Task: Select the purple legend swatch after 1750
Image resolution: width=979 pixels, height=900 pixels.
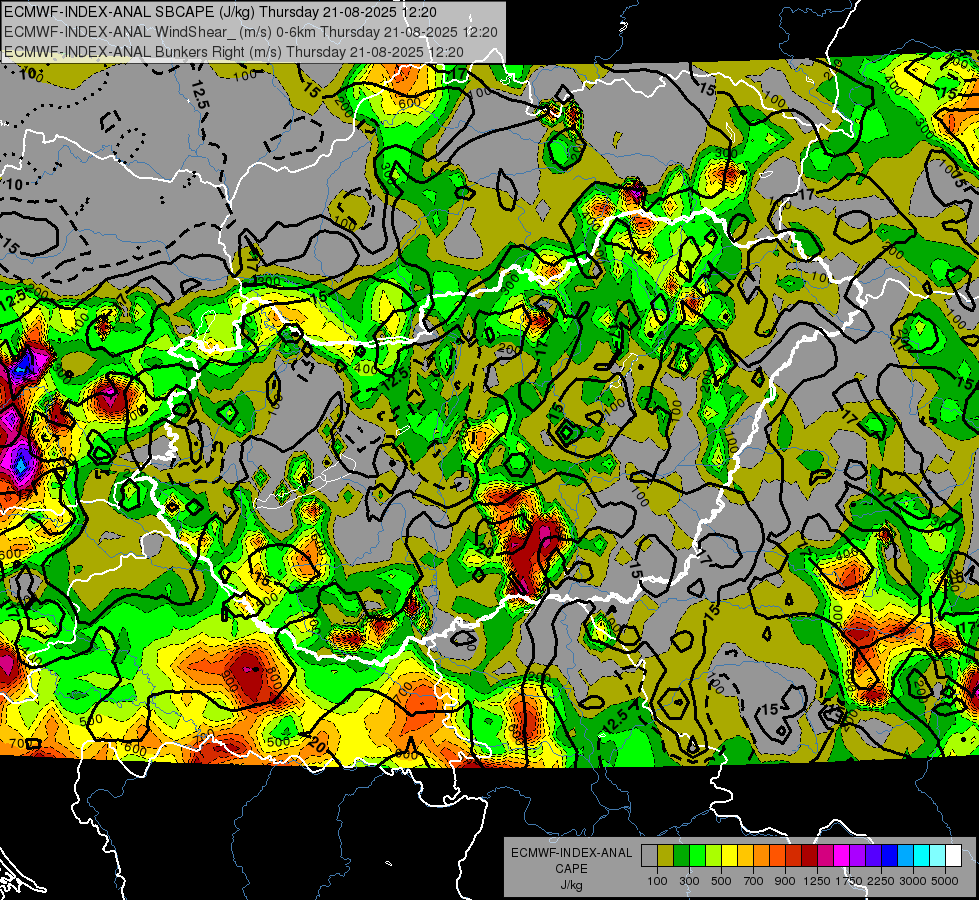Action: coord(858,856)
